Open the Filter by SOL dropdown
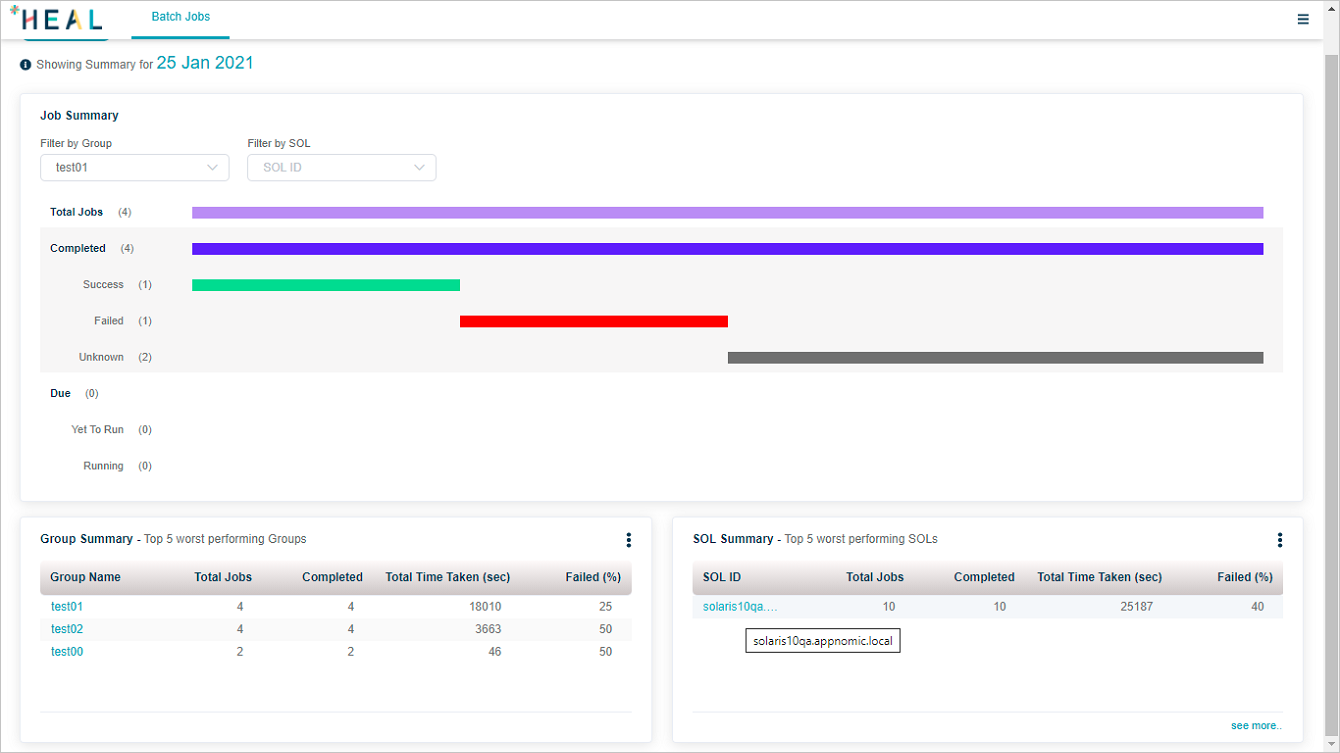1340x753 pixels. (342, 168)
